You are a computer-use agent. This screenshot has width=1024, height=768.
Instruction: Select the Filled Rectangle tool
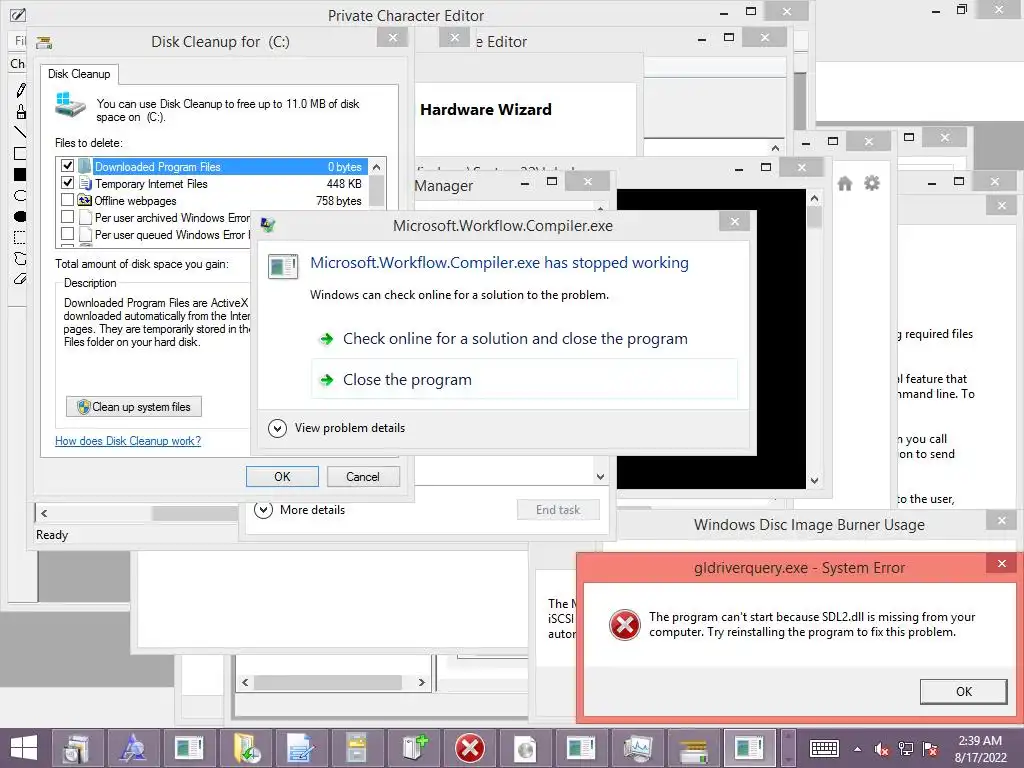[x=20, y=174]
